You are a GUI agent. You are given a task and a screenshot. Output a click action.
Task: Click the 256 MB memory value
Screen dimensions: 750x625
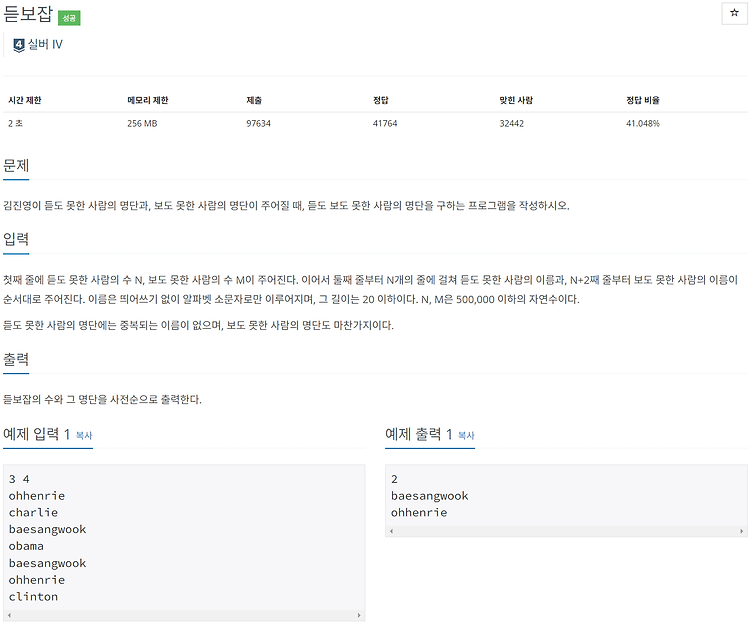point(142,123)
